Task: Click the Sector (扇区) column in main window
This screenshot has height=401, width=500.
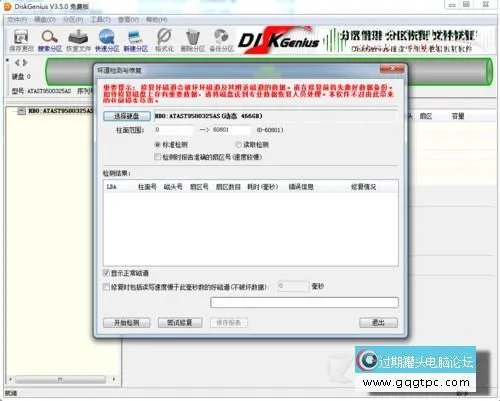Action: point(426,116)
